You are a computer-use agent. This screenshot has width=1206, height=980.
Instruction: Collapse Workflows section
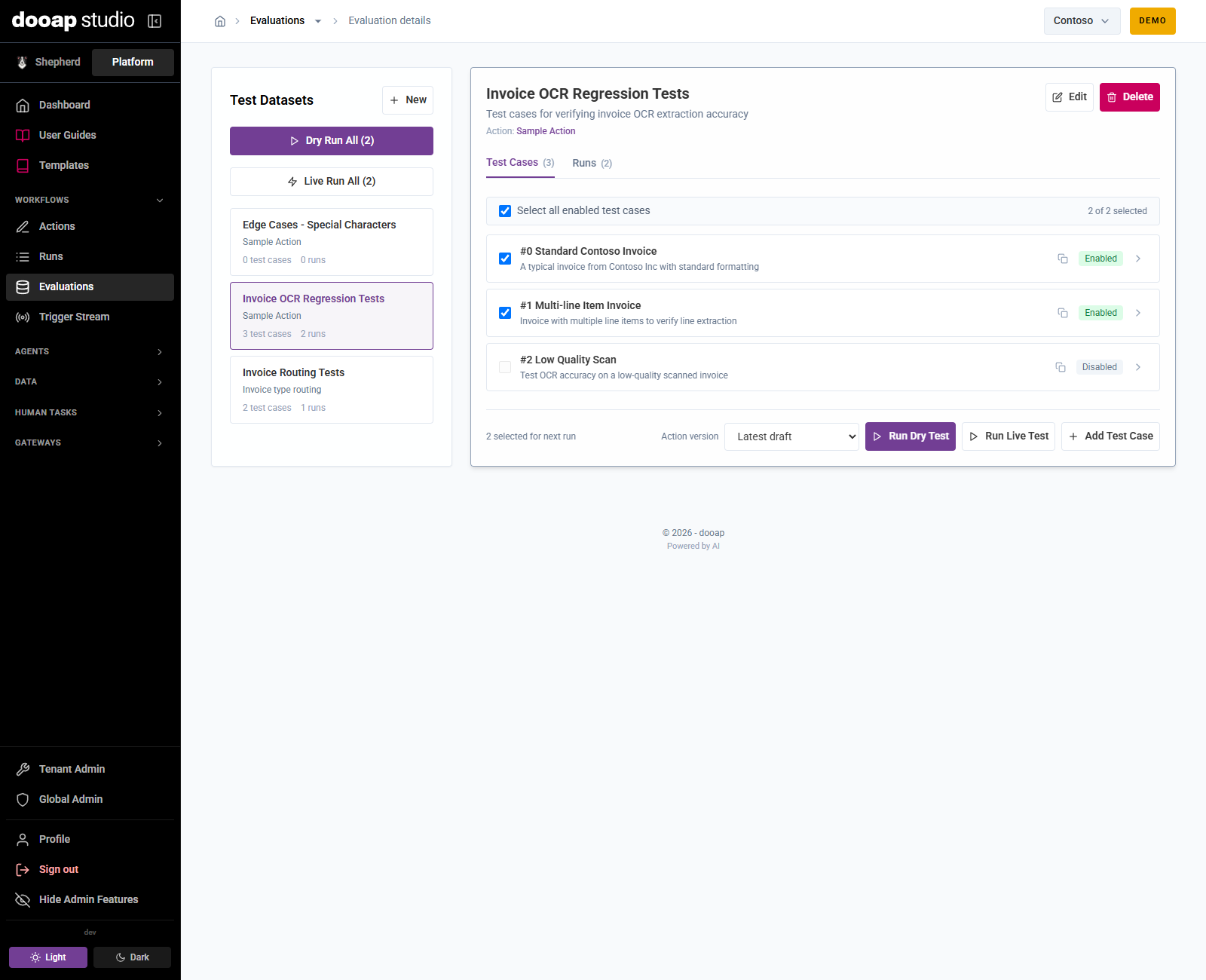pyautogui.click(x=90, y=200)
